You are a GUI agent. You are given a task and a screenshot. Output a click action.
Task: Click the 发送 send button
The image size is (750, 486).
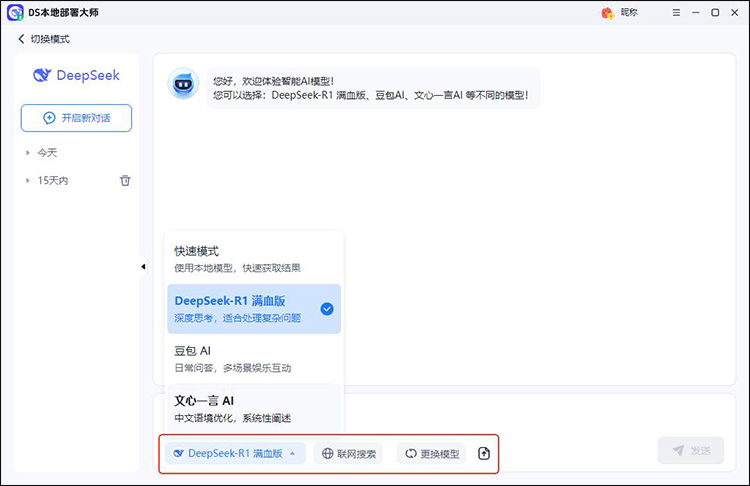point(691,450)
